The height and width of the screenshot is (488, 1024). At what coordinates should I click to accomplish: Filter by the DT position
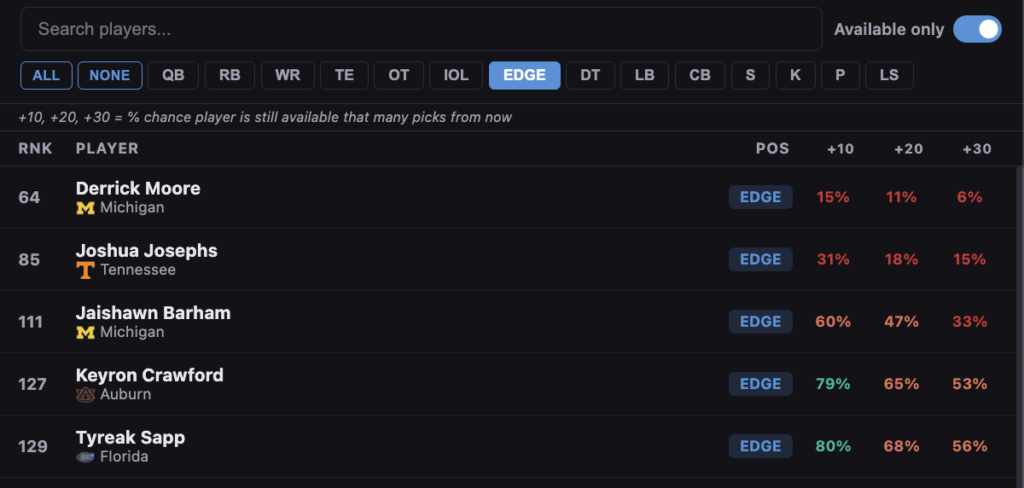tap(590, 75)
